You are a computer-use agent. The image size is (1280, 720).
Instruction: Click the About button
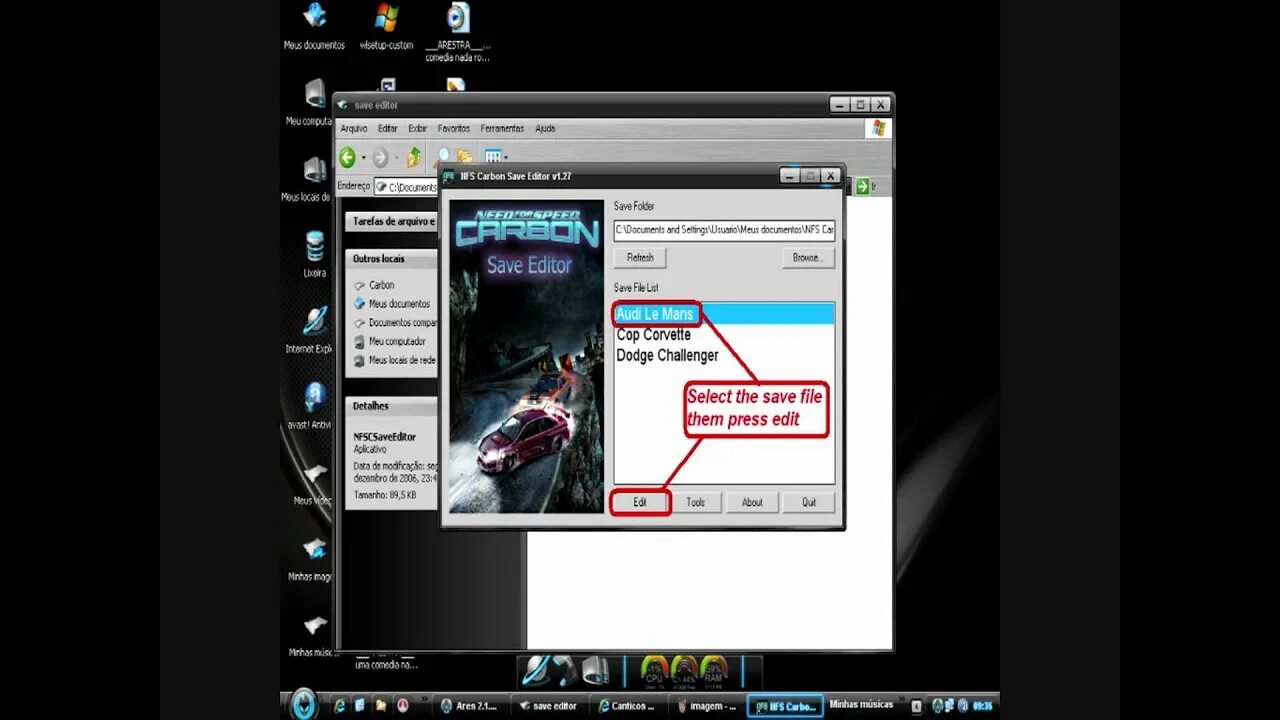(x=752, y=502)
